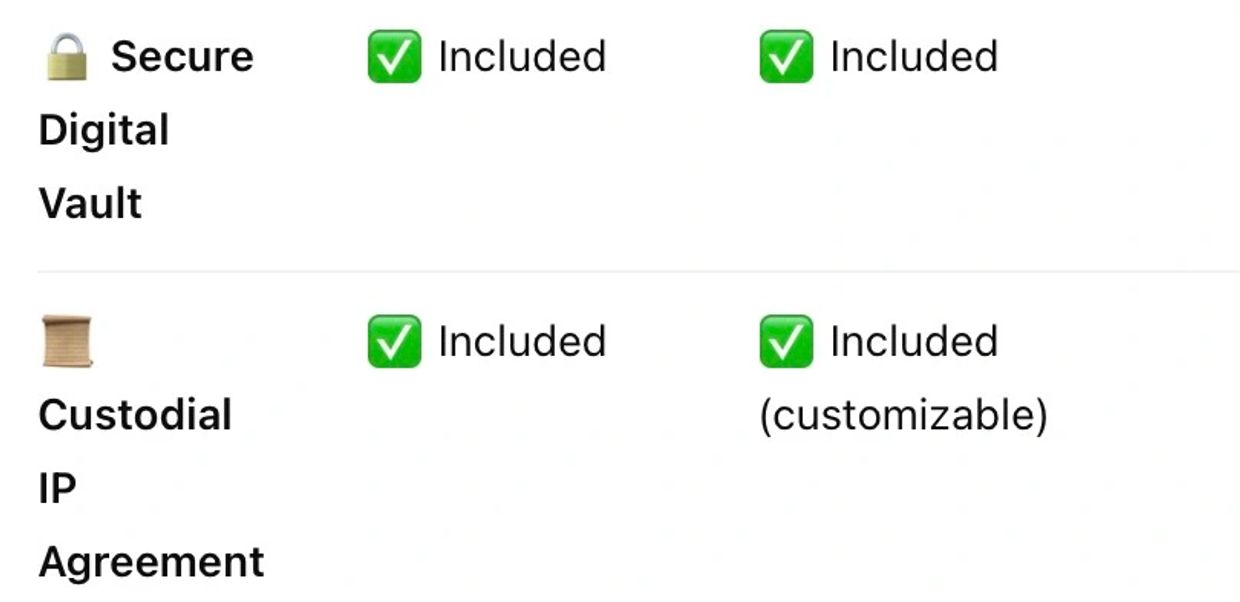
Task: Click the bold word Secure
Action: [182, 57]
